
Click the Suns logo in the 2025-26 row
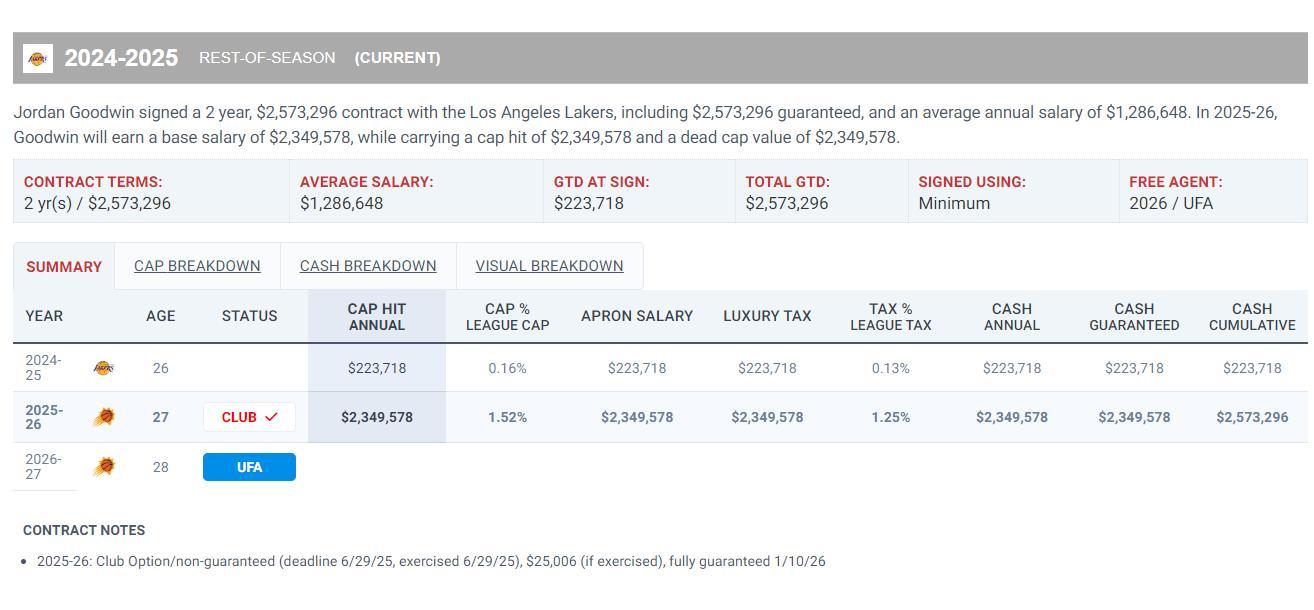coord(103,417)
